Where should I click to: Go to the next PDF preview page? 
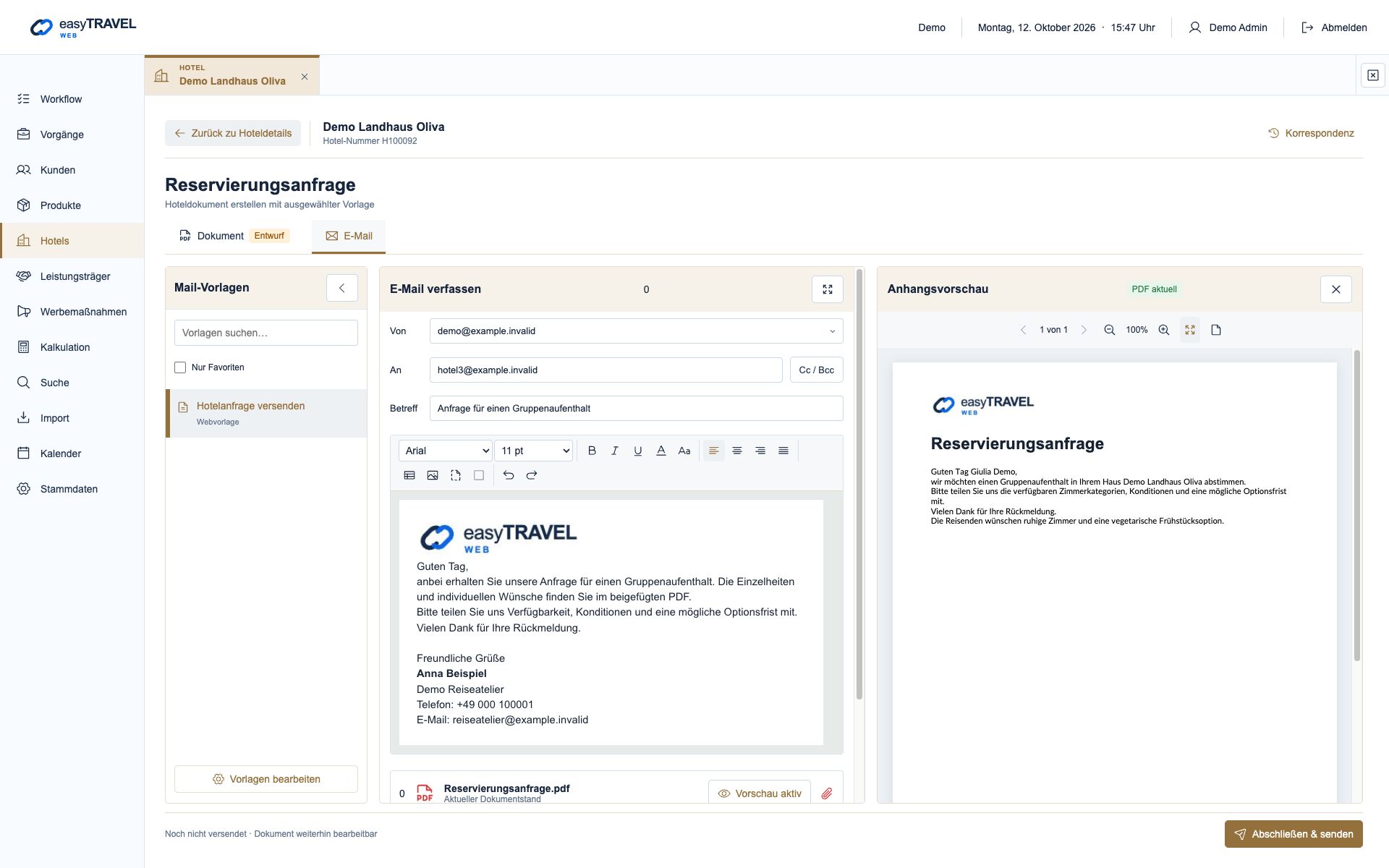click(x=1084, y=330)
